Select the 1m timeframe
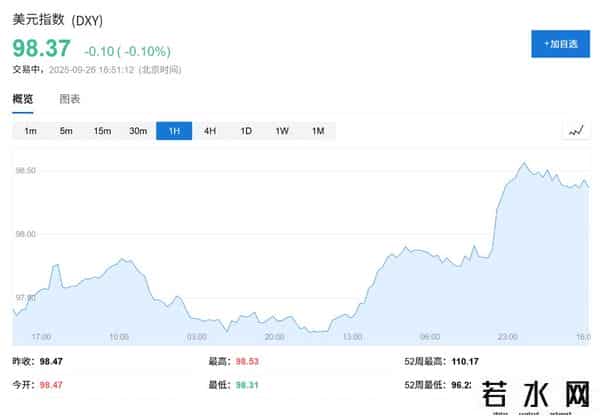The height and width of the screenshot is (416, 600). [x=30, y=131]
